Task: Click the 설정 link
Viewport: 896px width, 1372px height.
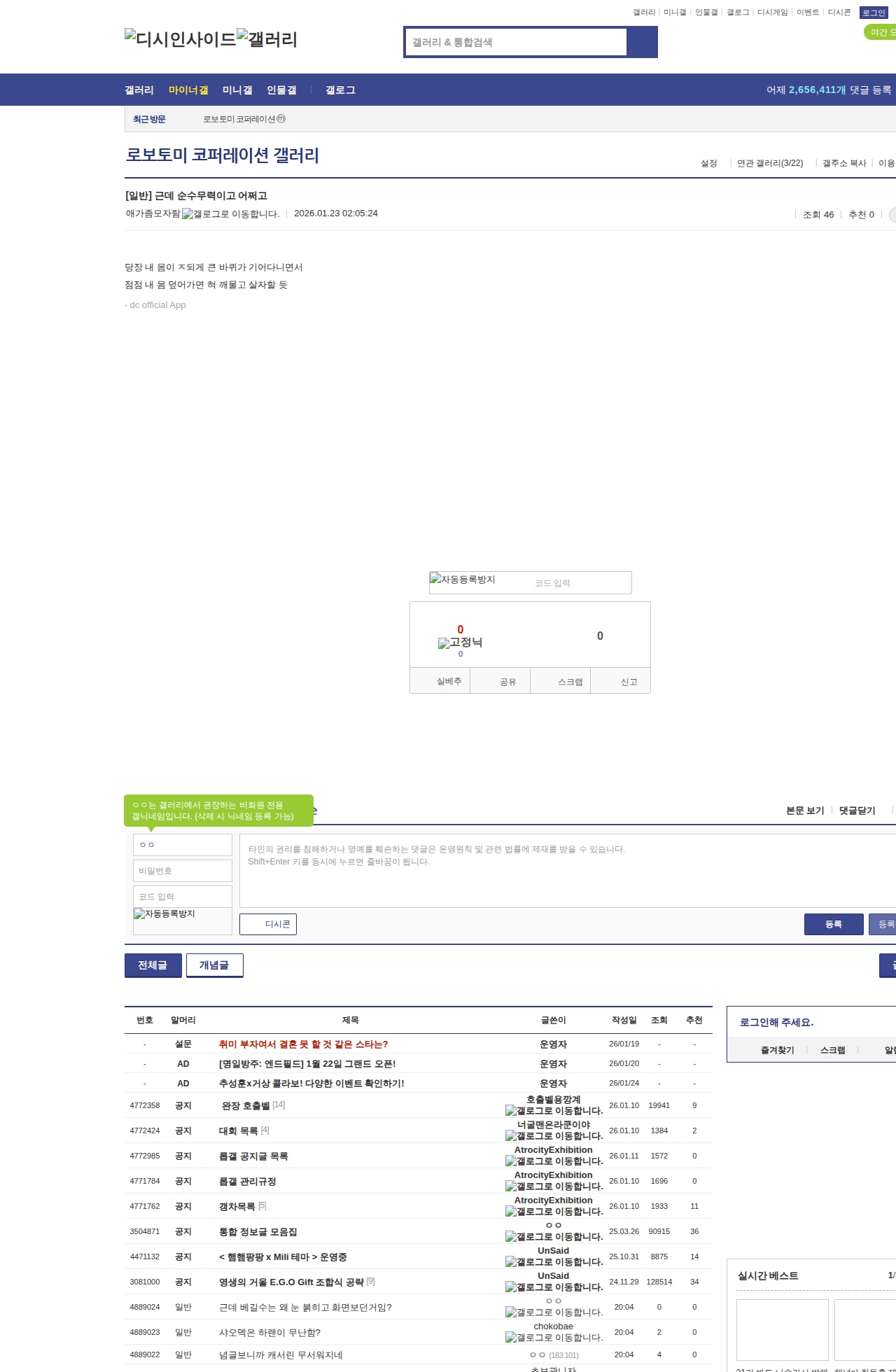Action: [x=709, y=163]
